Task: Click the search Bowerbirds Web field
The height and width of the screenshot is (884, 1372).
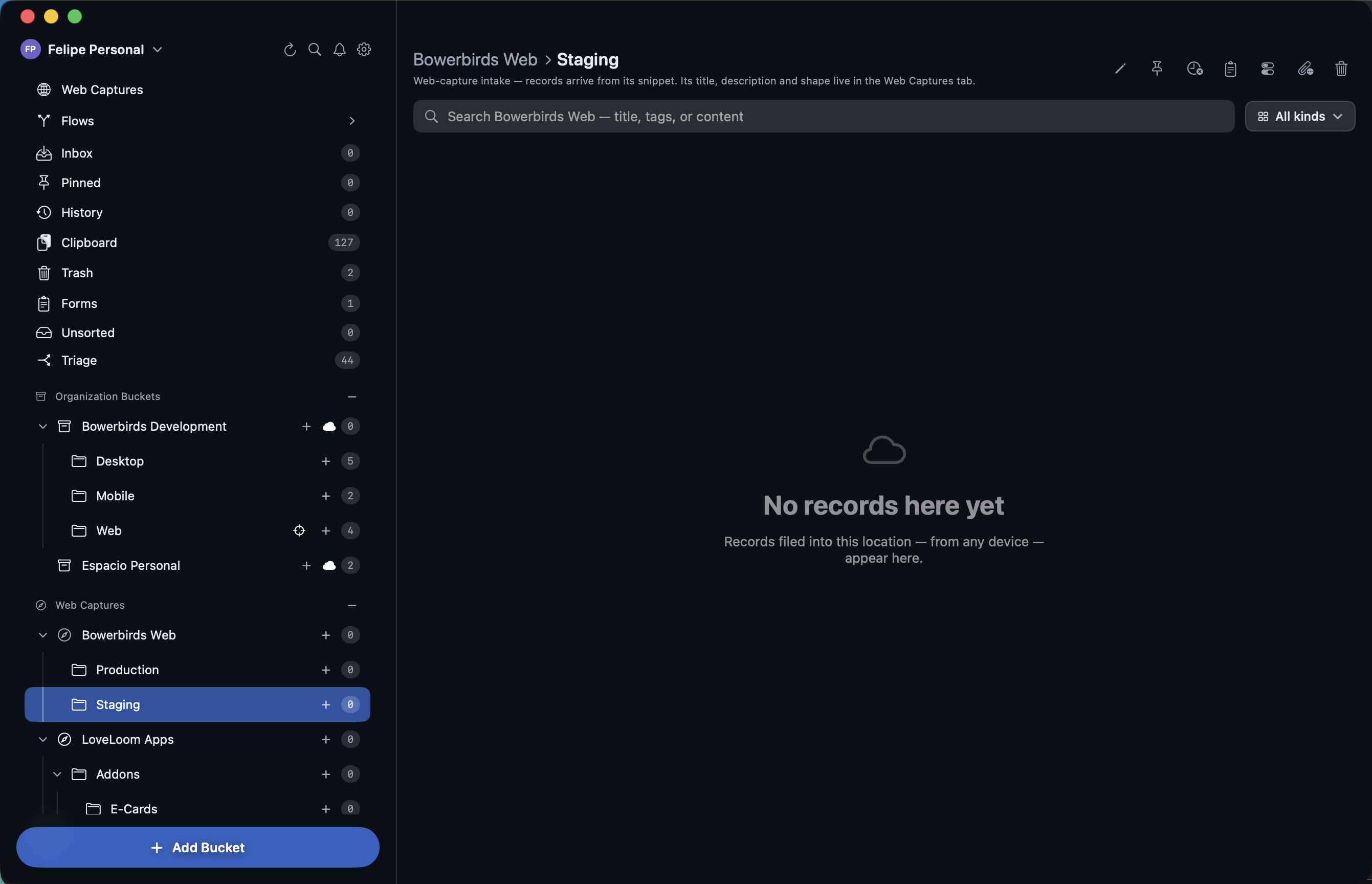Action: (823, 117)
